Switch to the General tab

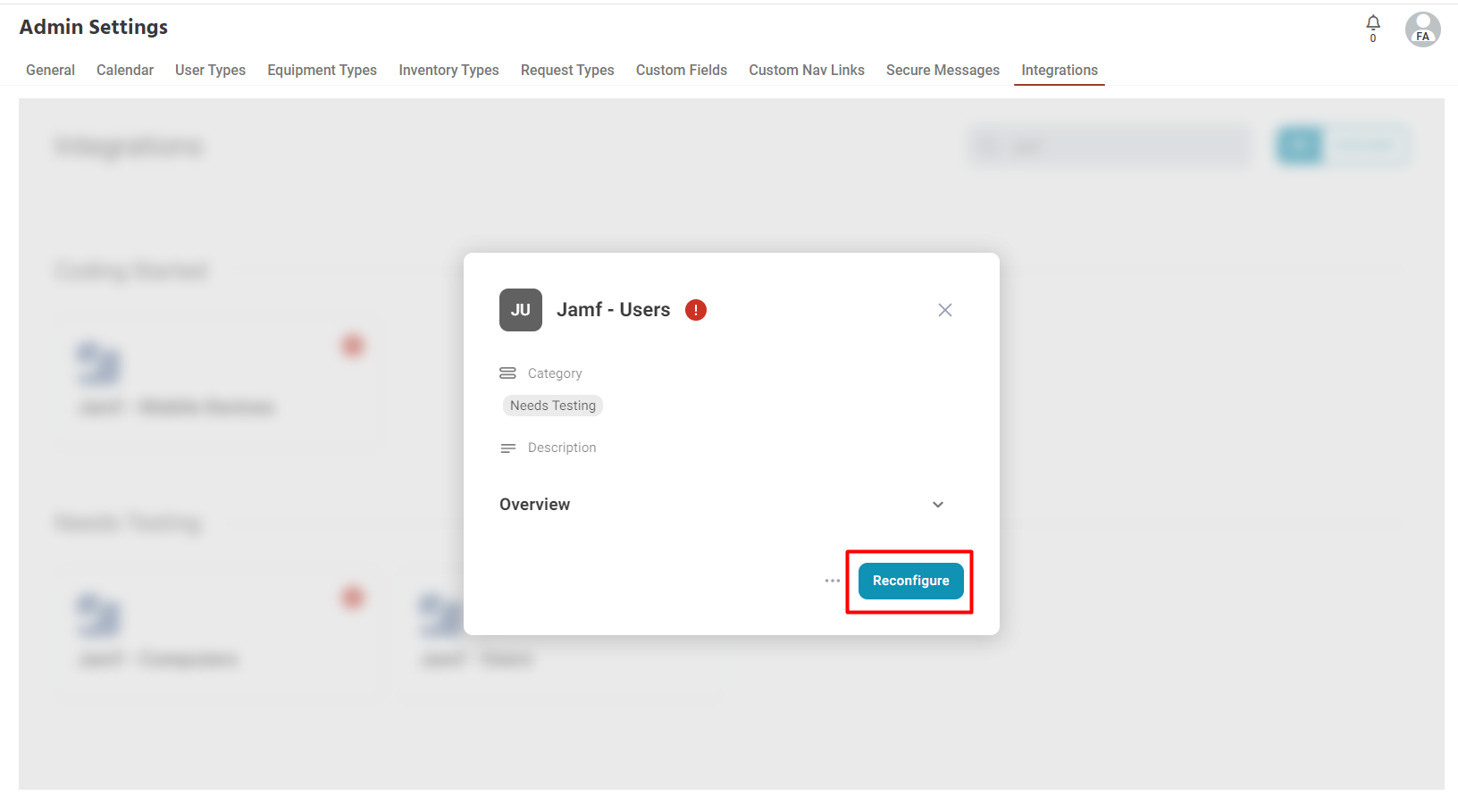pos(50,70)
